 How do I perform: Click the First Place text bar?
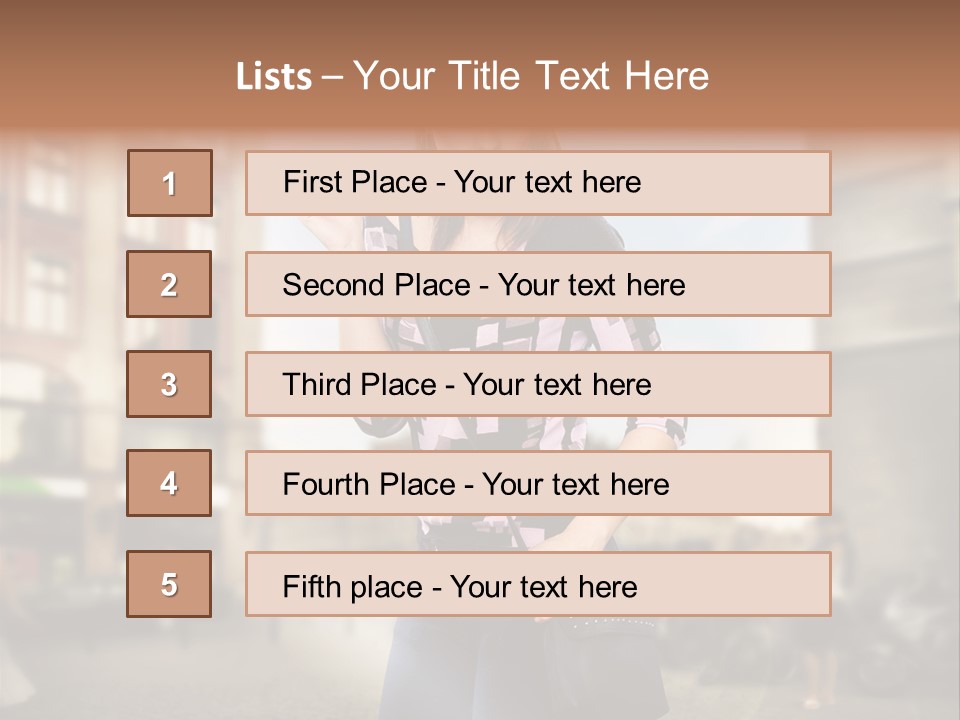coord(538,183)
